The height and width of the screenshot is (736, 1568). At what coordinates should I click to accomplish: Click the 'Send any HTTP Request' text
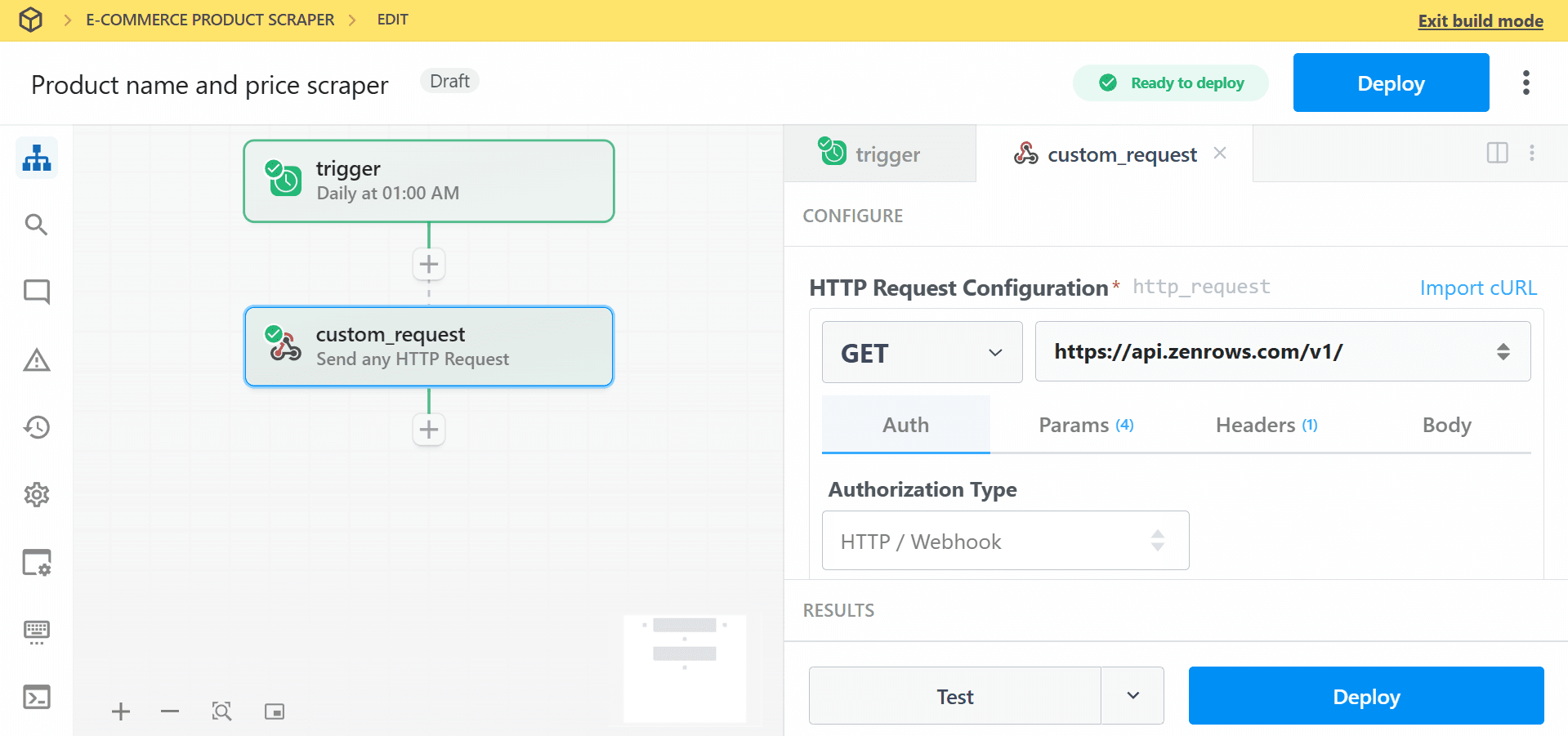(413, 359)
